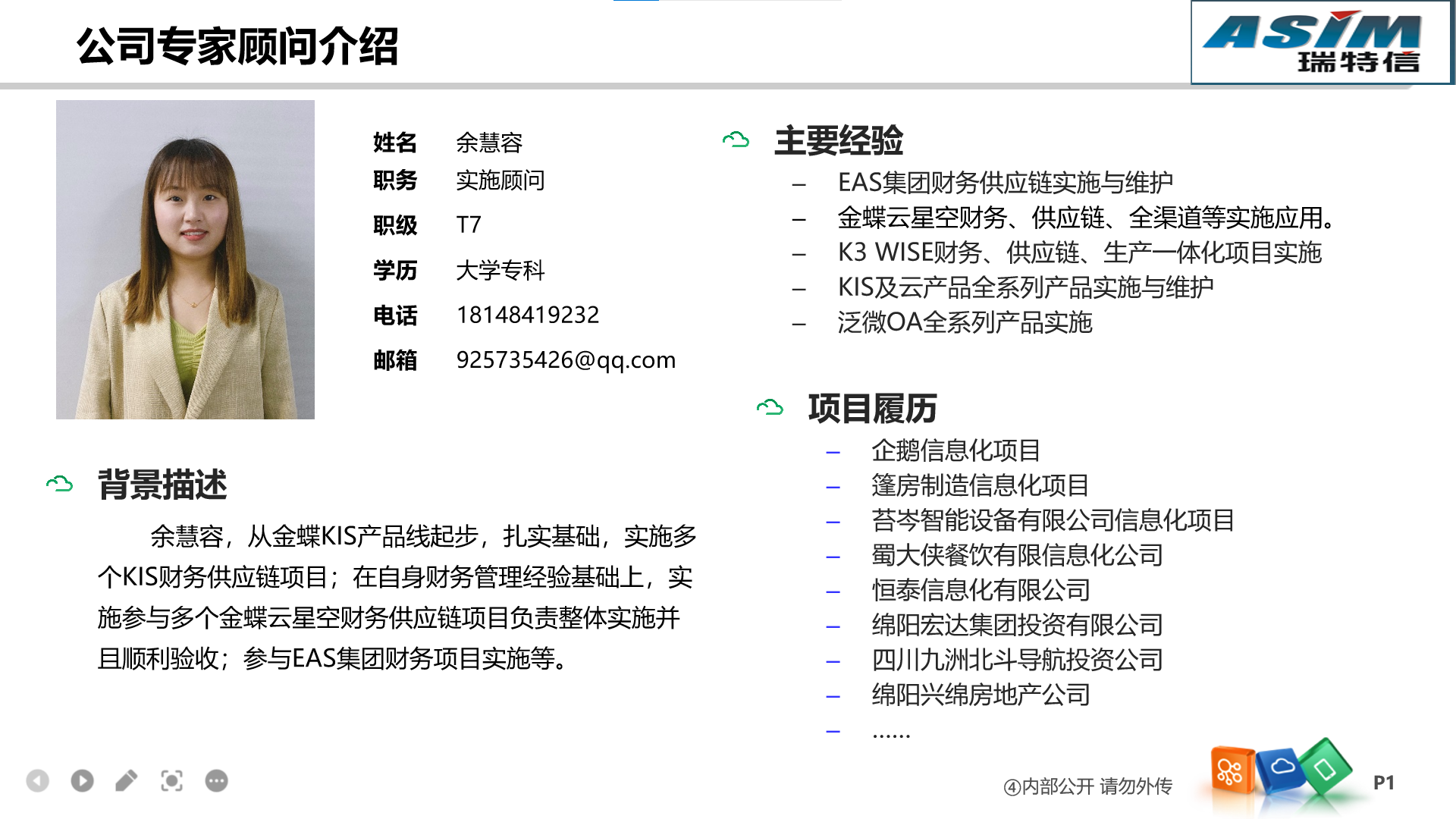
Task: Select the project 绵阳兴绵房地产公司
Action: (981, 695)
